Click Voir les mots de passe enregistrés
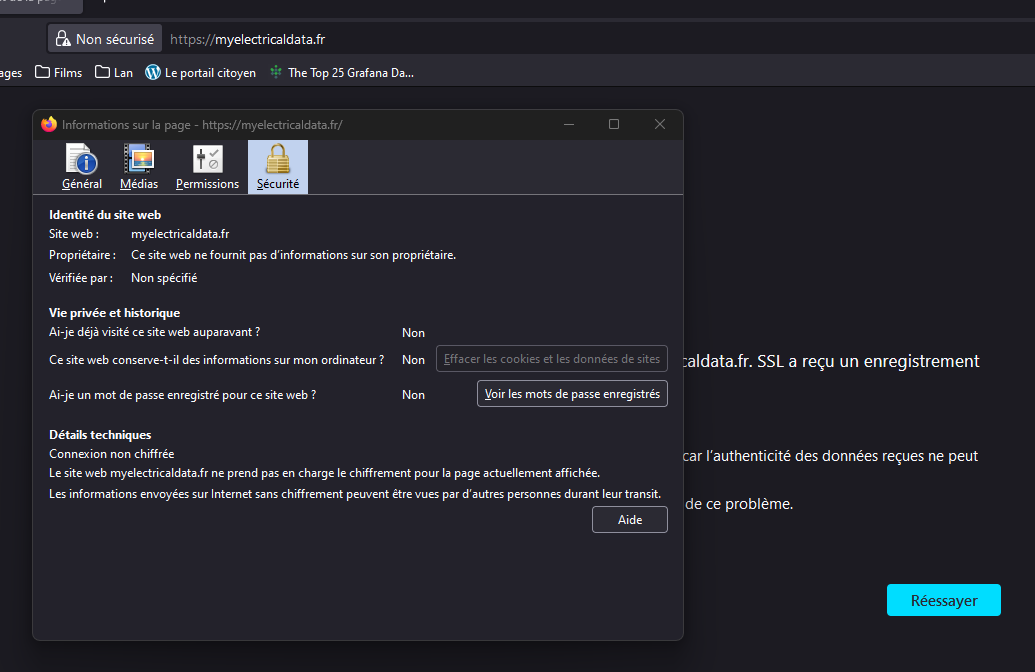This screenshot has height=672, width=1035. pyautogui.click(x=571, y=393)
